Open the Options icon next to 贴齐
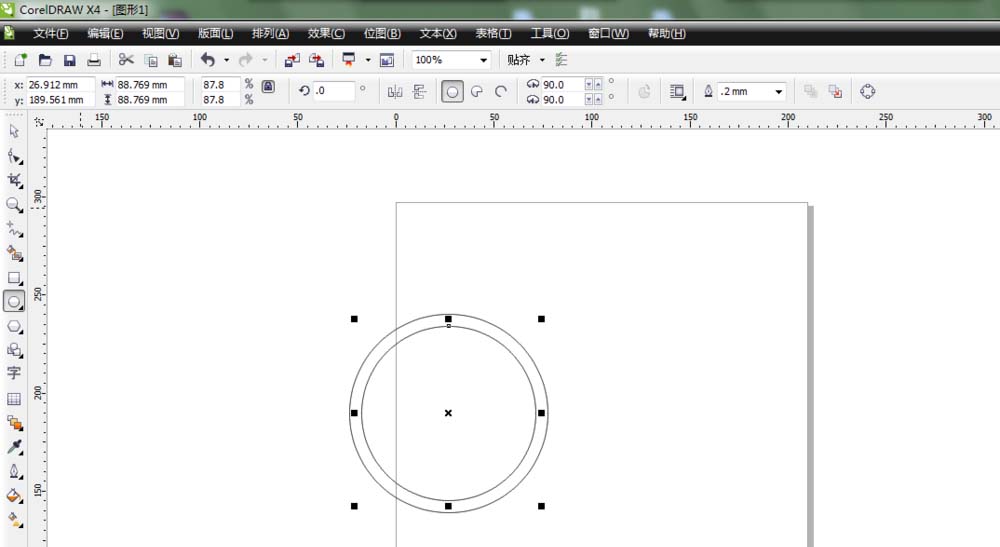1000x547 pixels. [x=561, y=60]
